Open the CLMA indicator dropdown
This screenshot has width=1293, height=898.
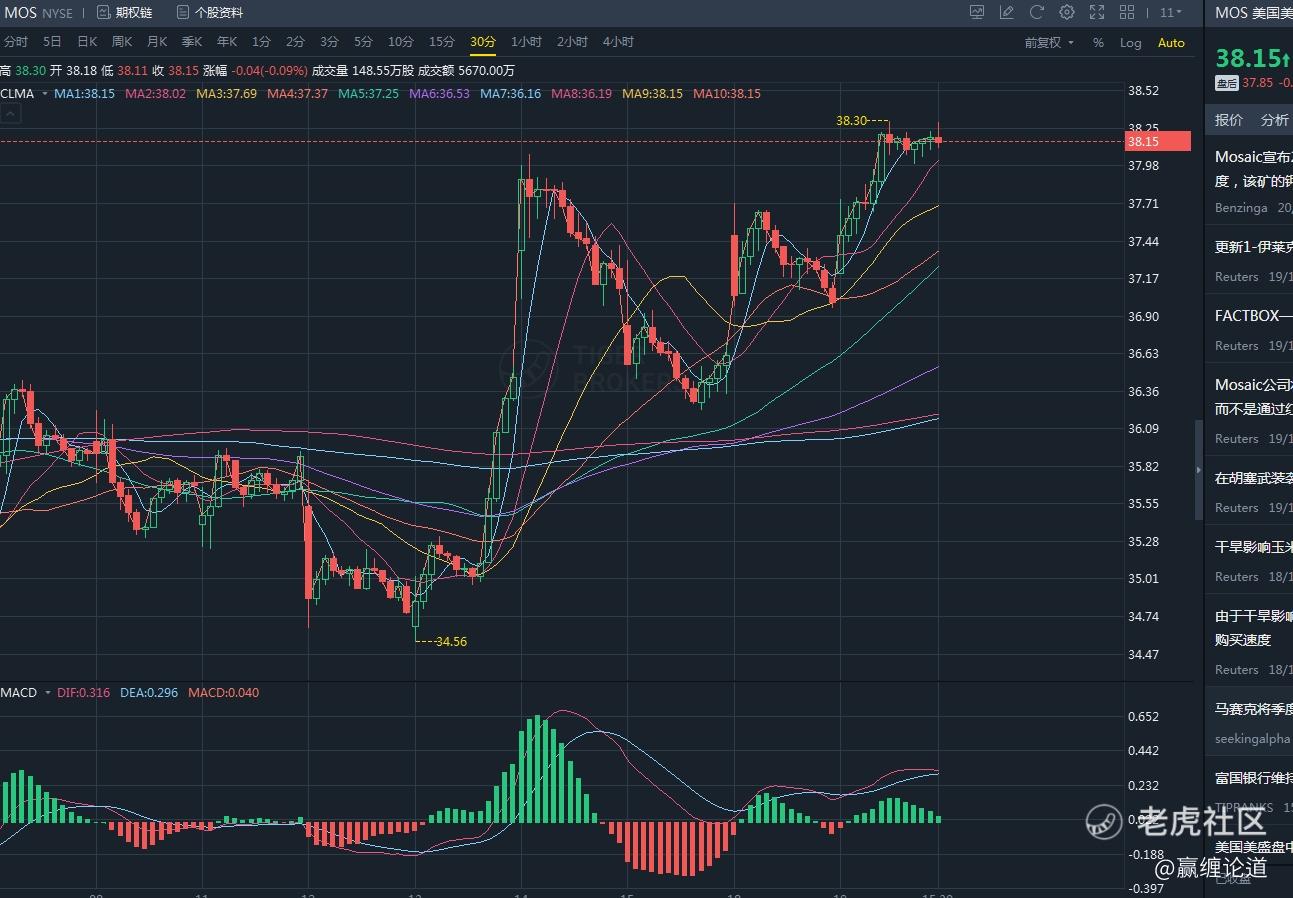coord(24,93)
